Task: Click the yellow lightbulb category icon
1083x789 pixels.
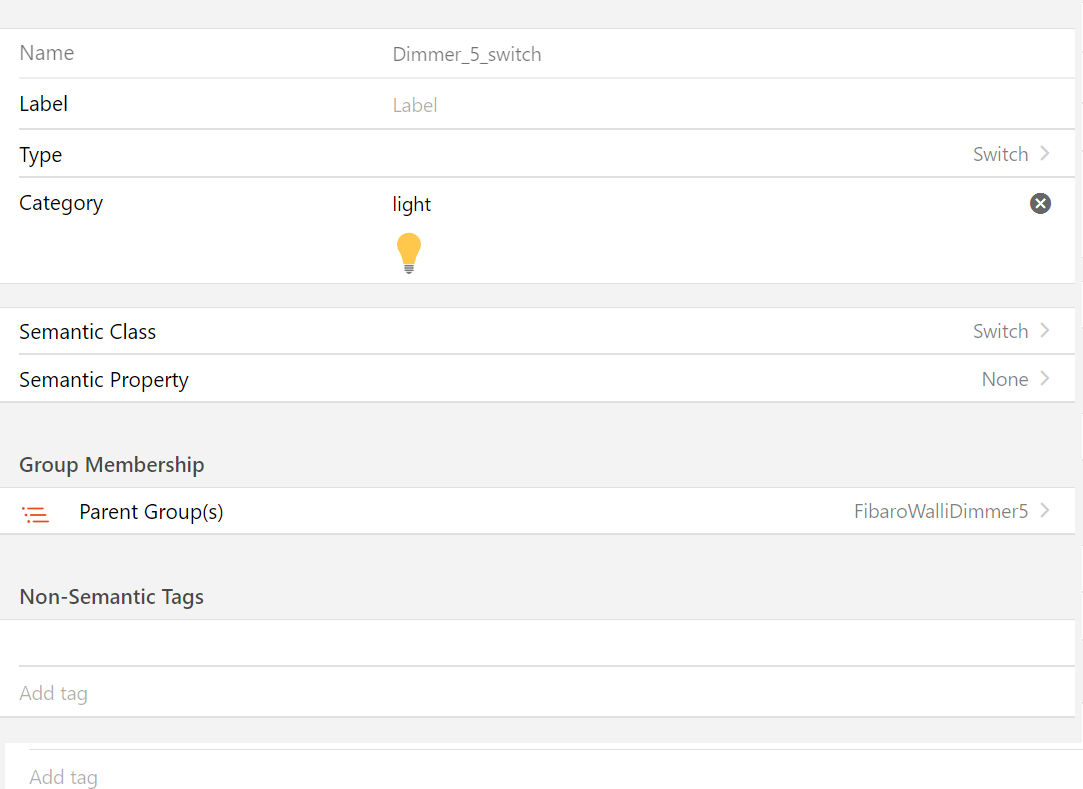Action: [409, 253]
